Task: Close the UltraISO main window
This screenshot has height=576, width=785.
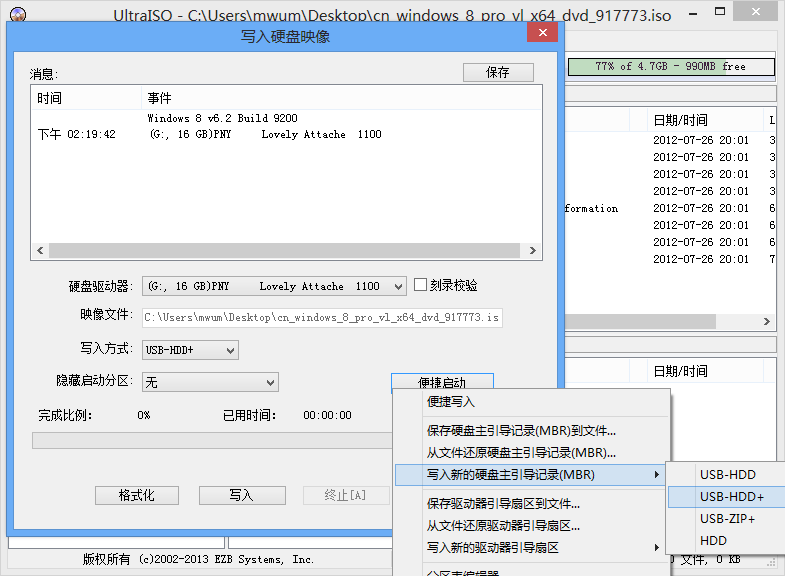Action: pyautogui.click(x=756, y=11)
